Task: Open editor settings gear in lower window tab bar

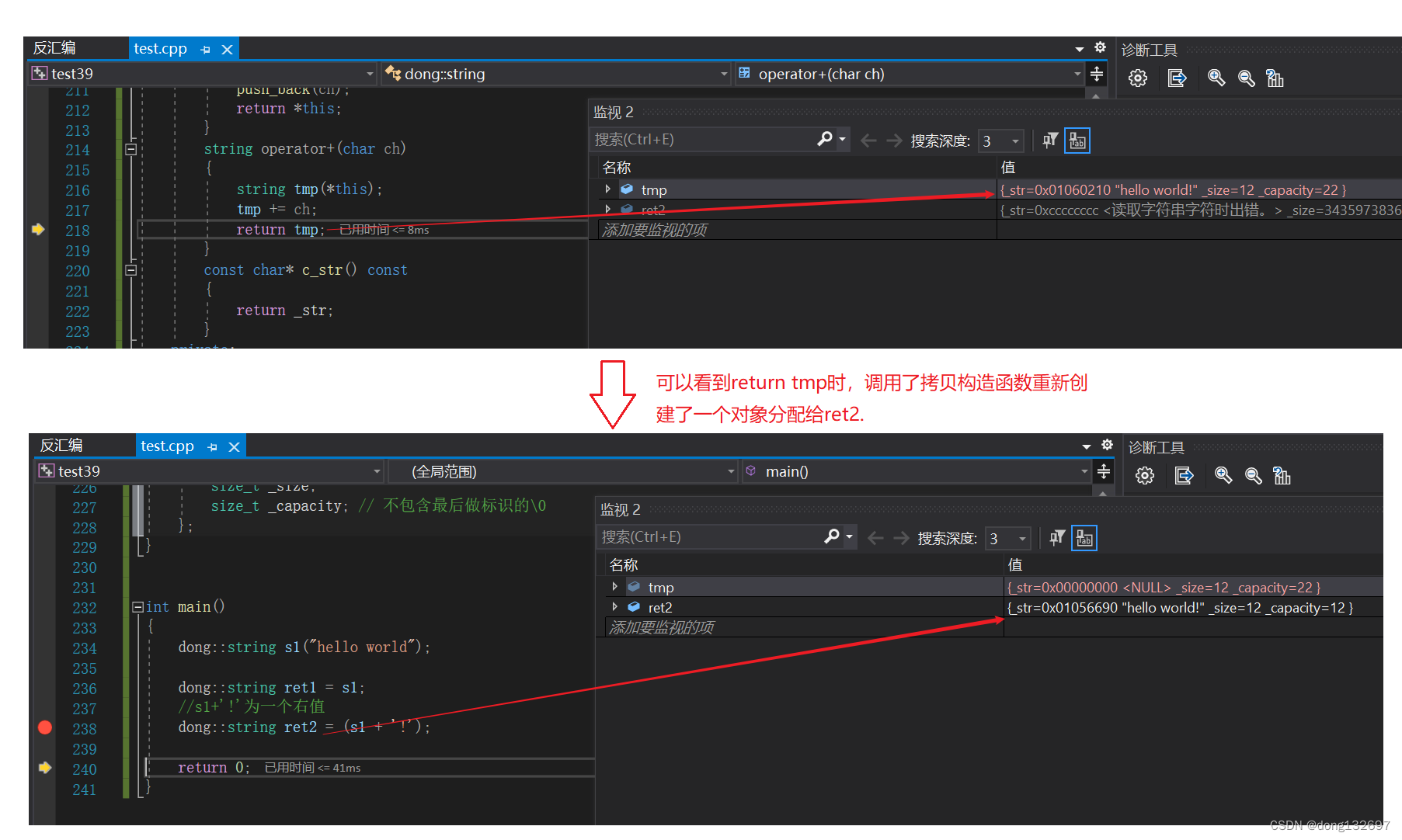Action: (x=1107, y=445)
